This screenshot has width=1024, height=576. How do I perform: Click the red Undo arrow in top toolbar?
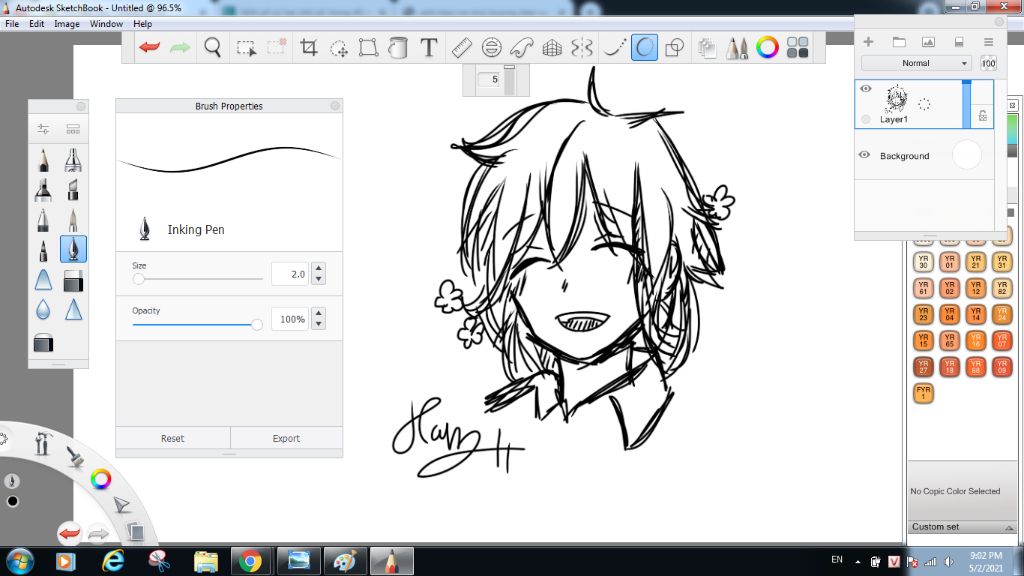[150, 48]
